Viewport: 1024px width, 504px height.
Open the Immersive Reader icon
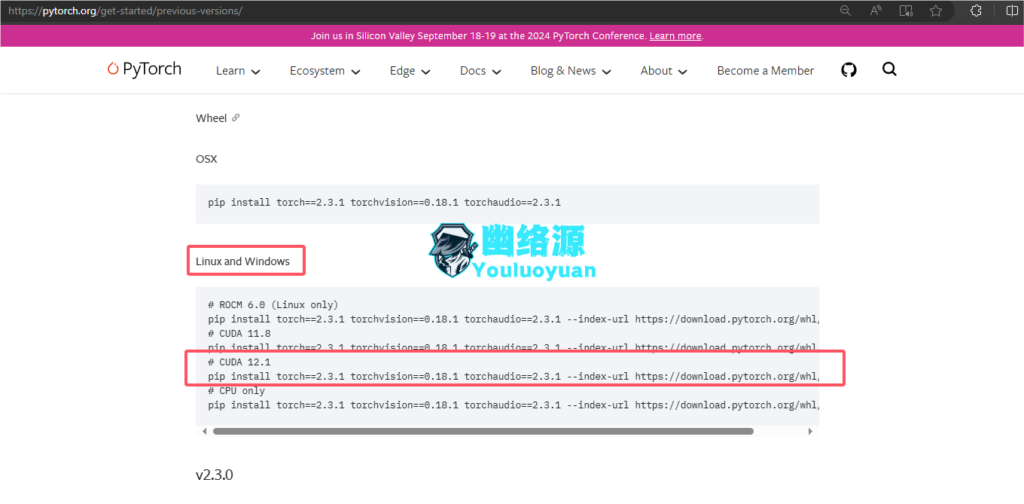(x=906, y=11)
